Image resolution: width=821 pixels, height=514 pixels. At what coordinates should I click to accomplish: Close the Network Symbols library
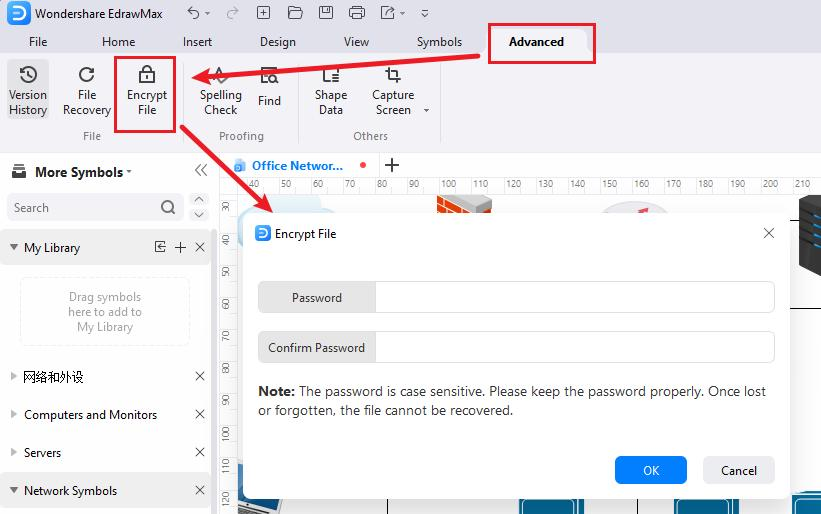click(200, 490)
